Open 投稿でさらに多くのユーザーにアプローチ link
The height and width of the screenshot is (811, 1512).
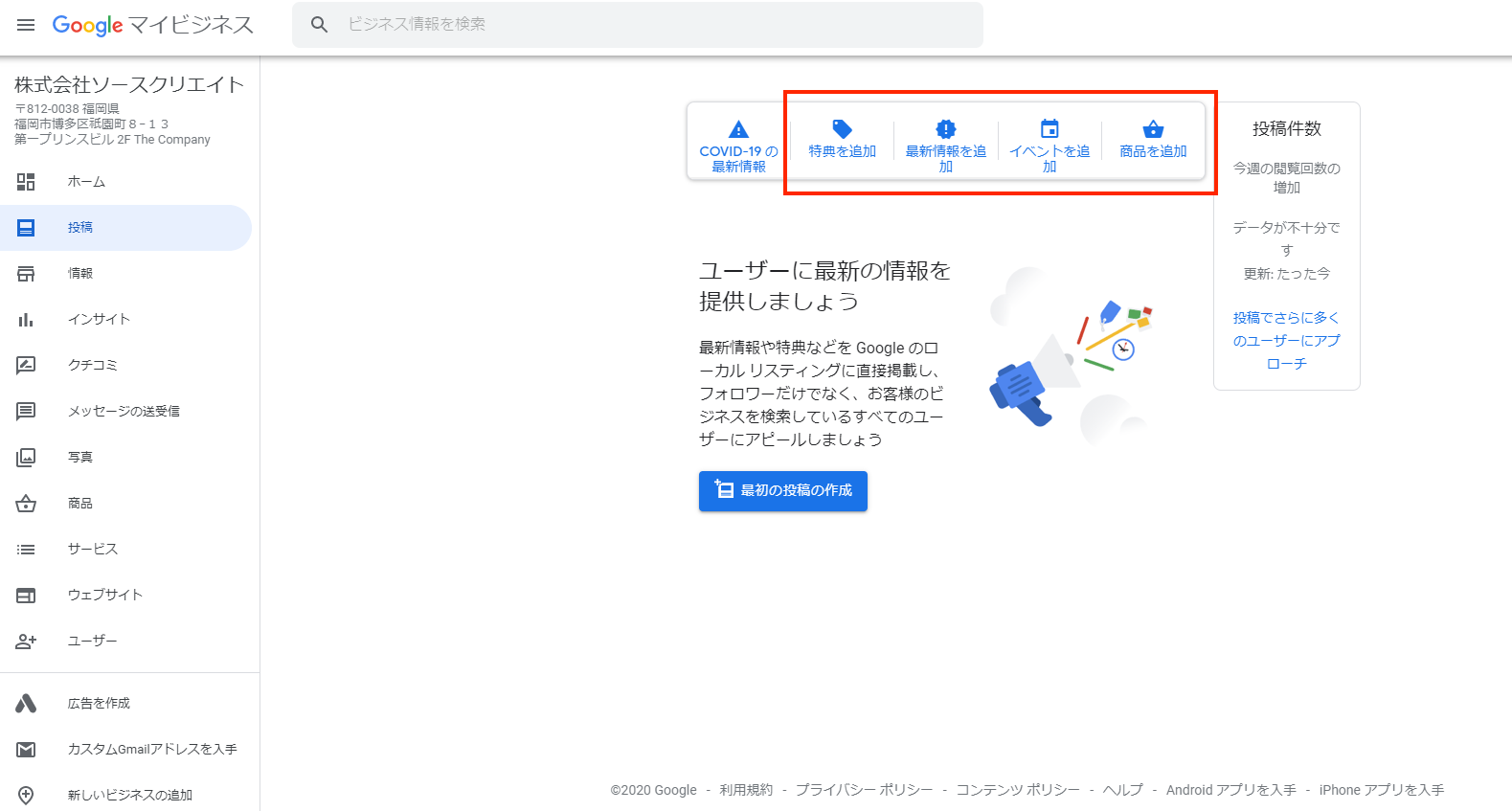(x=1287, y=341)
